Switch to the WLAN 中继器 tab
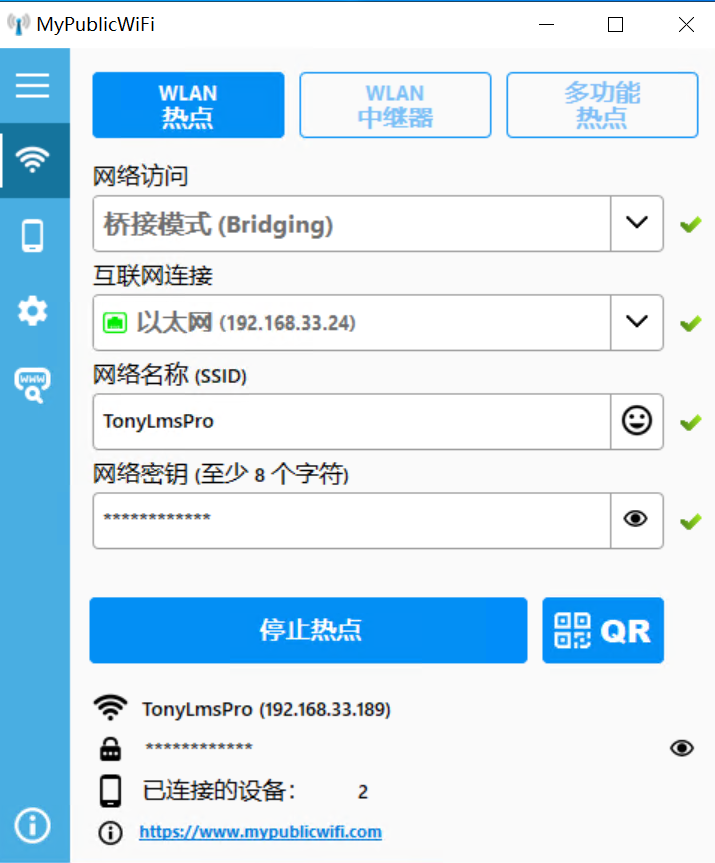715x863 pixels. tap(395, 105)
